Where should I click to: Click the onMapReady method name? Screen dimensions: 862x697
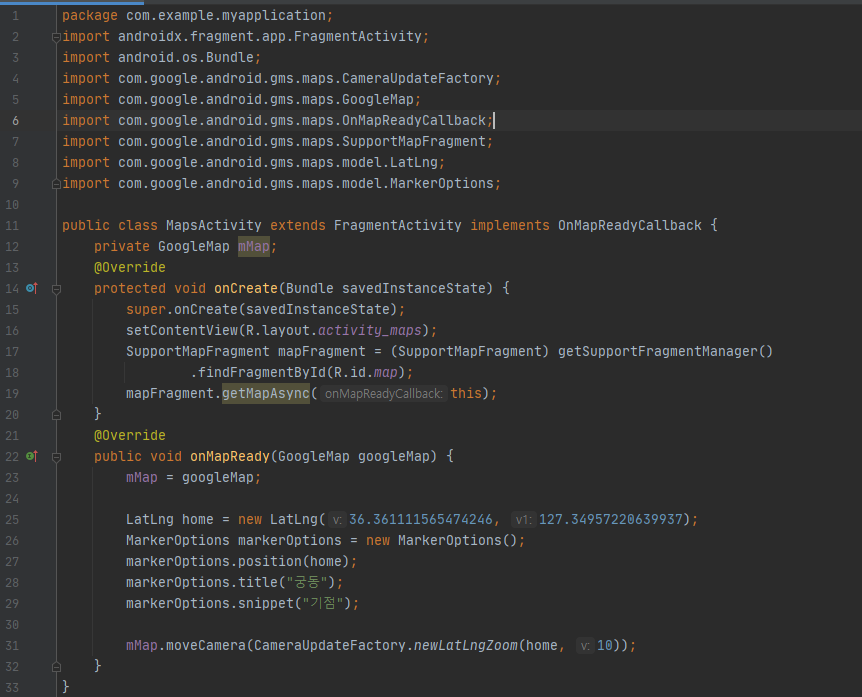coord(230,456)
